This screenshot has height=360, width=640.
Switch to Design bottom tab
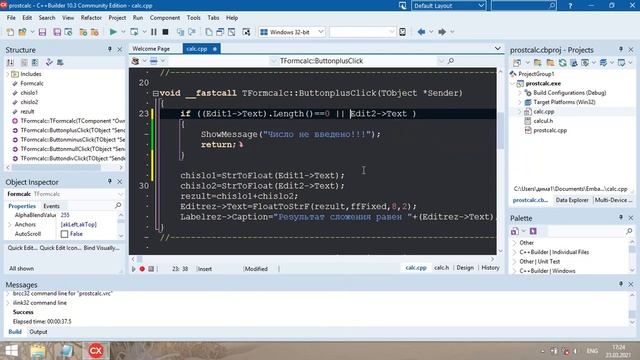(x=465, y=268)
